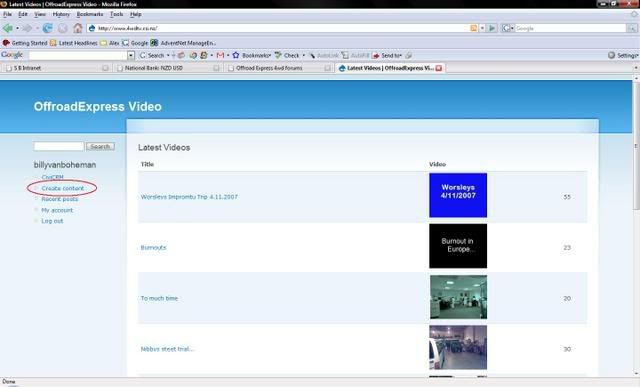Expand the Google toolbar search box dropdown
Screen dimensions: 640x387
tap(131, 55)
